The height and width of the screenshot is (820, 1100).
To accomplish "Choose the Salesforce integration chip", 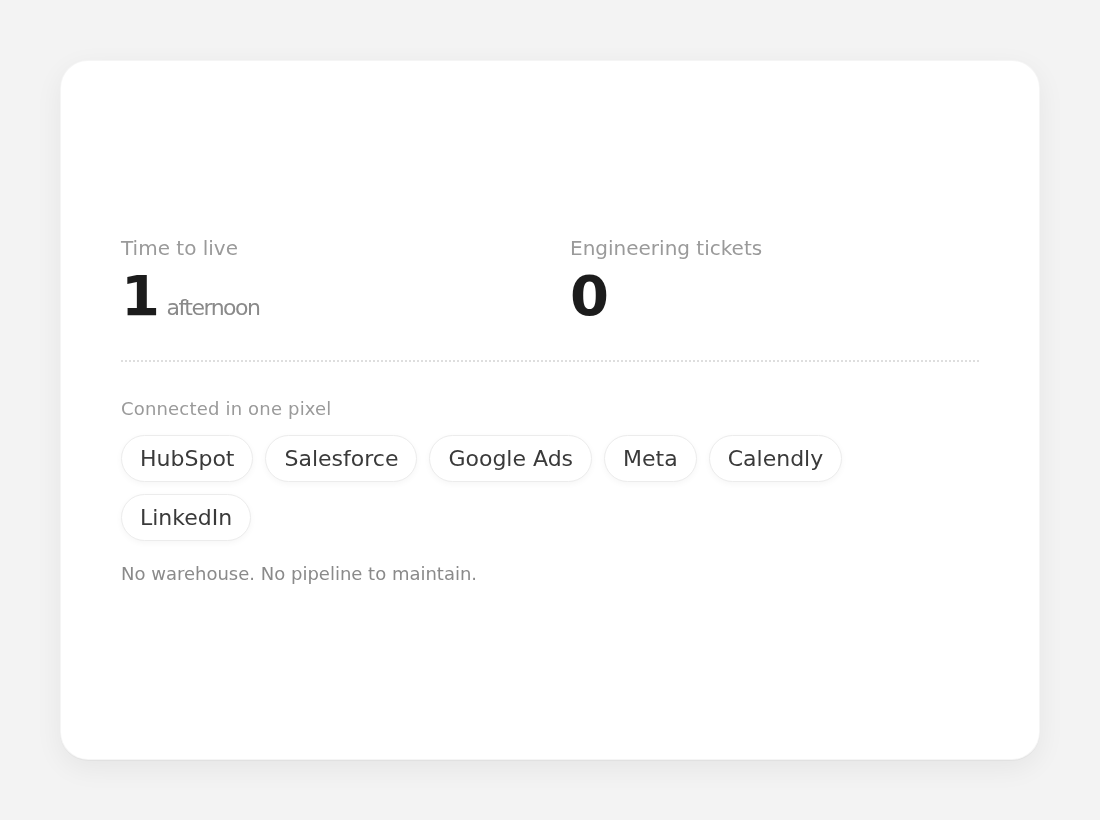I will tap(341, 459).
